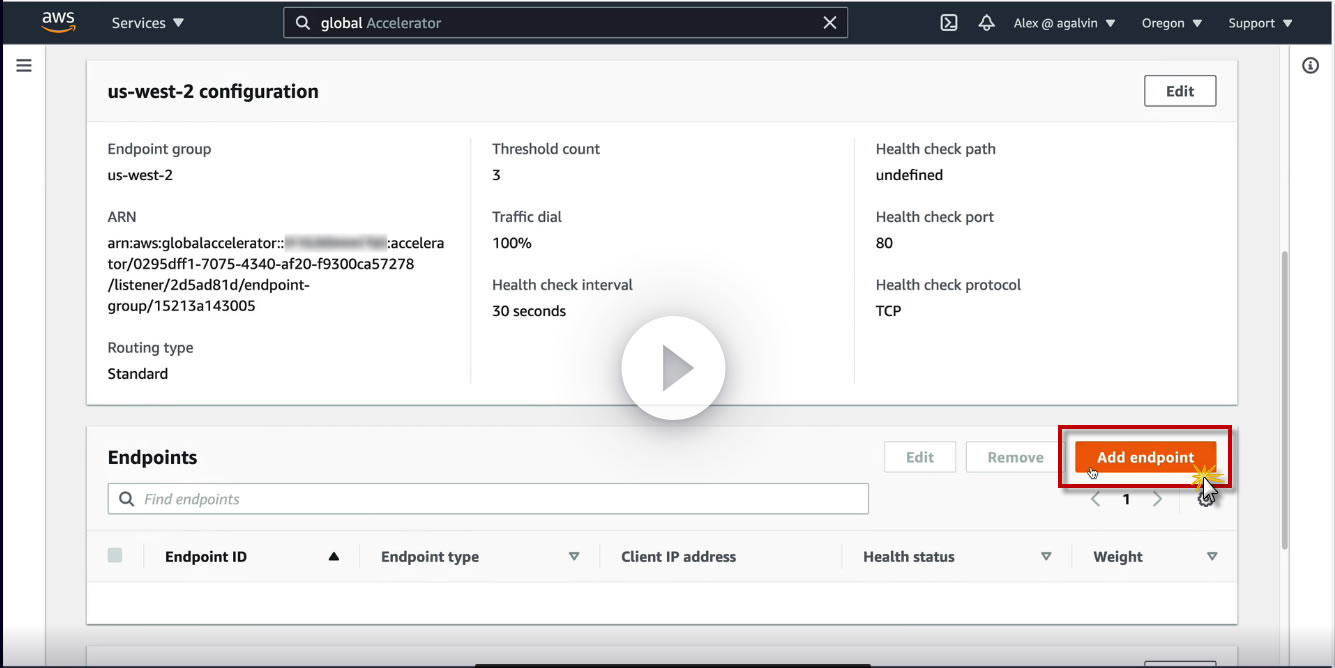
Task: Open the hamburger side navigation menu
Action: 24,66
